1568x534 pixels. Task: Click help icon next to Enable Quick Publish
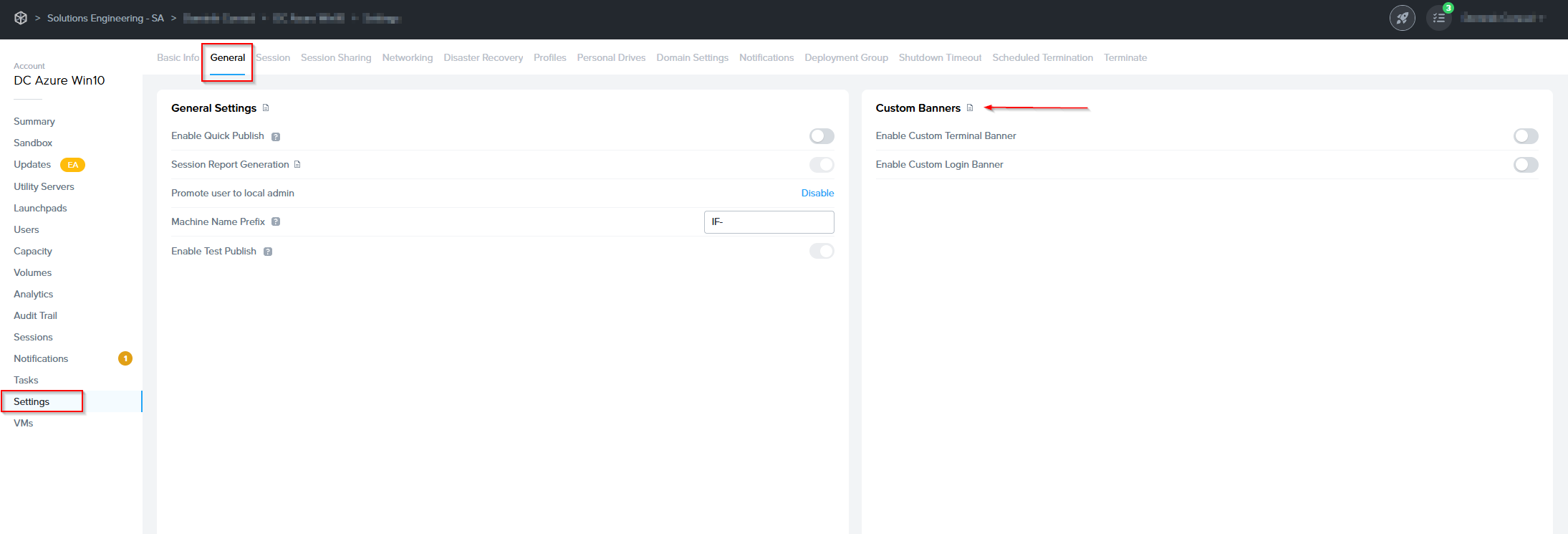tap(276, 137)
